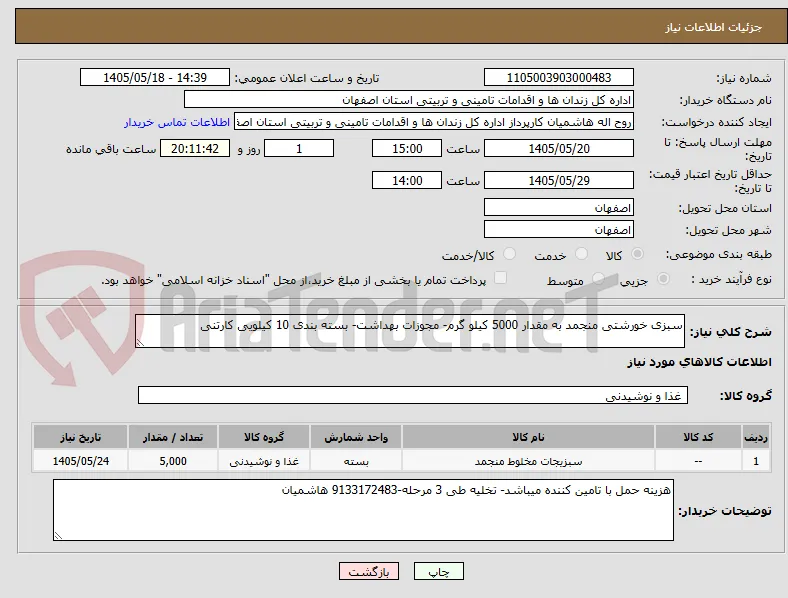Click the اطلاعات کالاهای مورد نیاز heading

(699, 362)
